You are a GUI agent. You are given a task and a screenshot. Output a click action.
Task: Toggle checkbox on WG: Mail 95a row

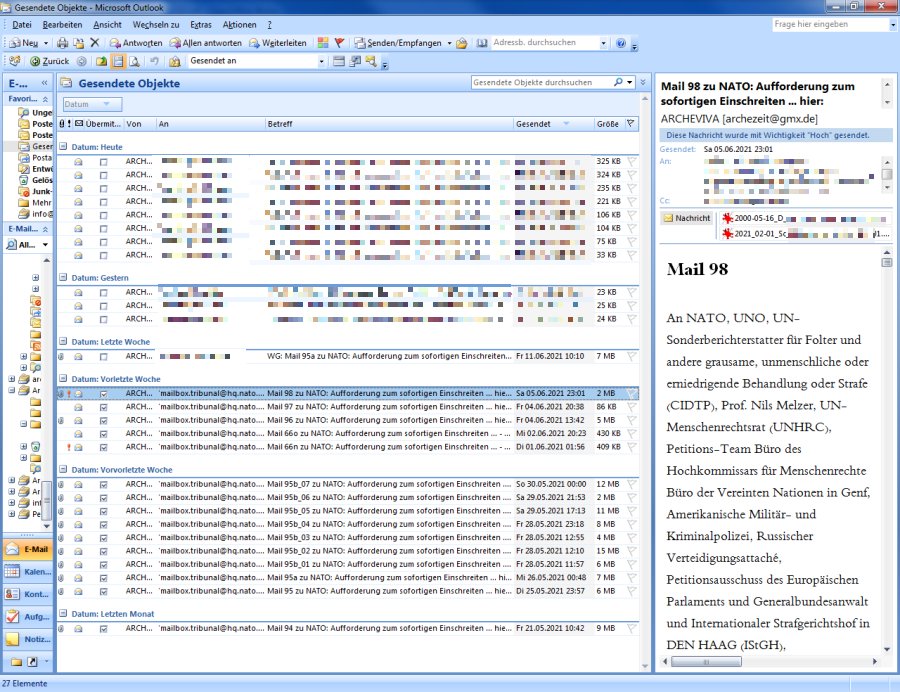pyautogui.click(x=103, y=357)
